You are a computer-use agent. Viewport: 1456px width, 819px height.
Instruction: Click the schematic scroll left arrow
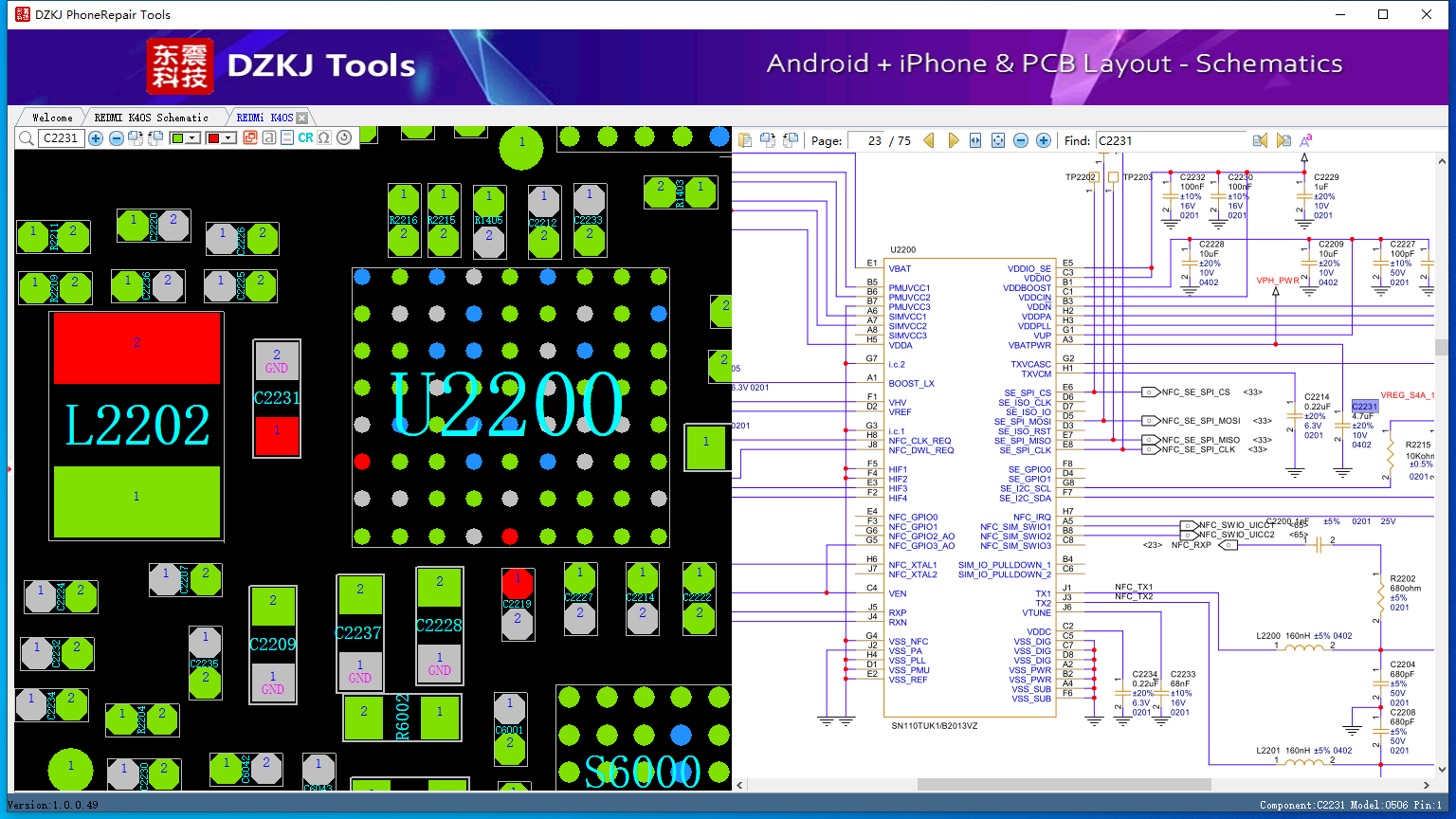(740, 784)
